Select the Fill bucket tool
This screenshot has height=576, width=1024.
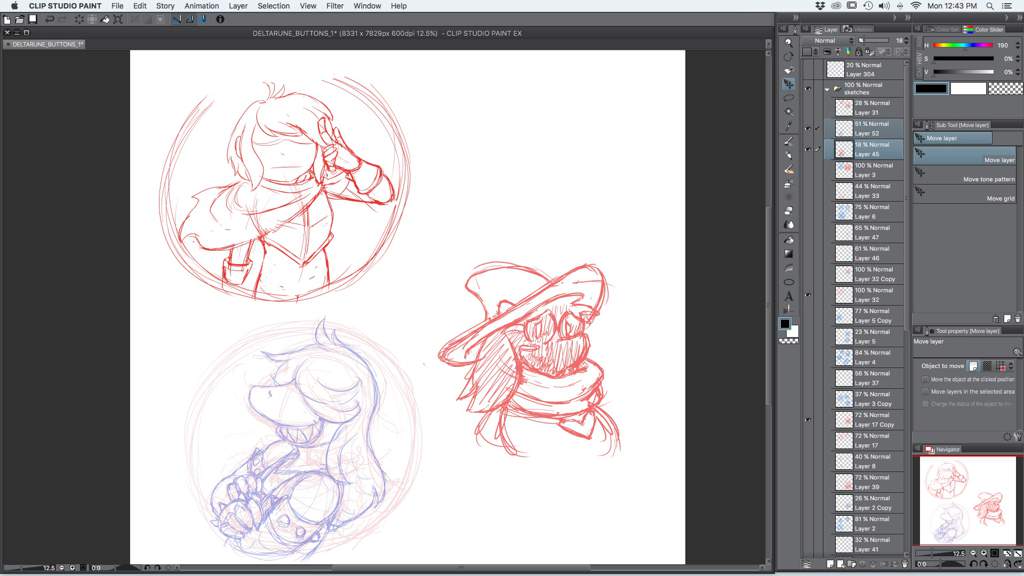pyautogui.click(x=789, y=240)
